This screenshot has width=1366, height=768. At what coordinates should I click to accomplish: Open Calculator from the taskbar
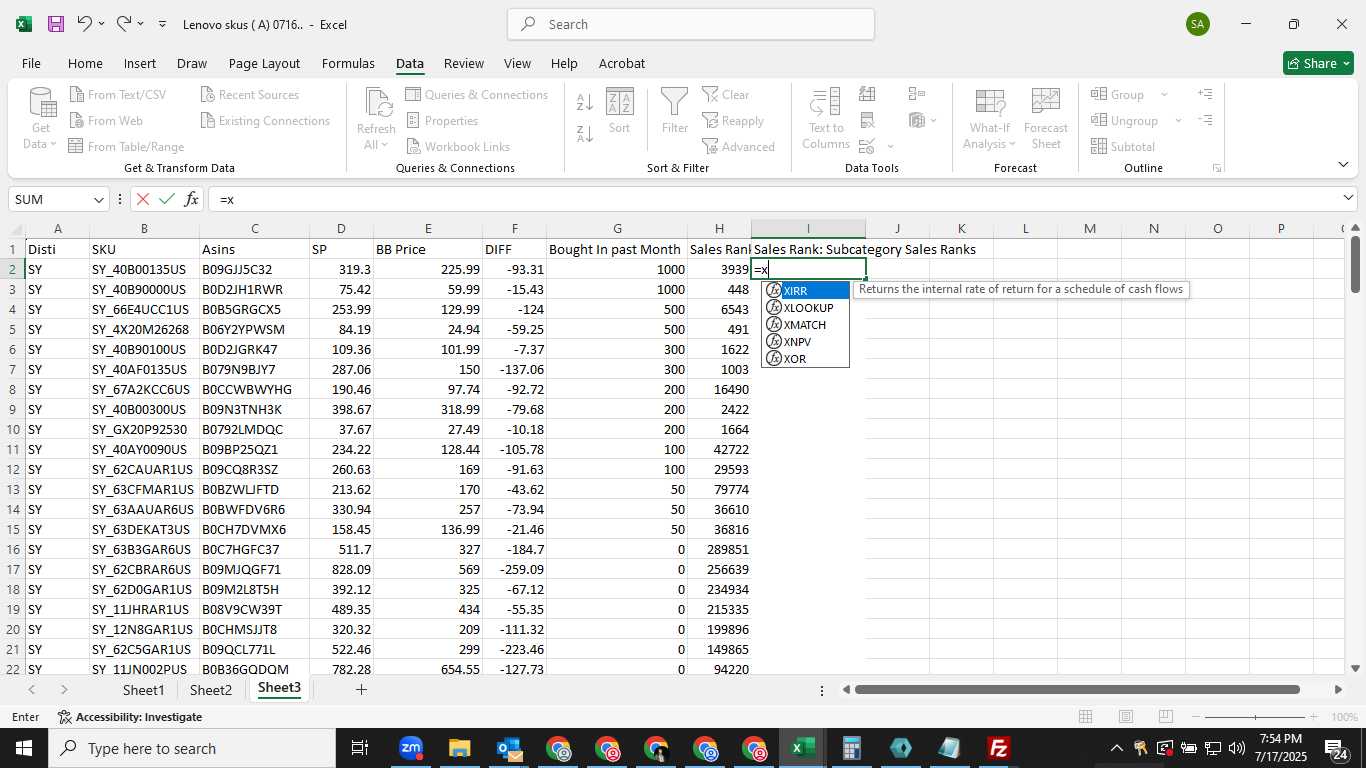851,748
